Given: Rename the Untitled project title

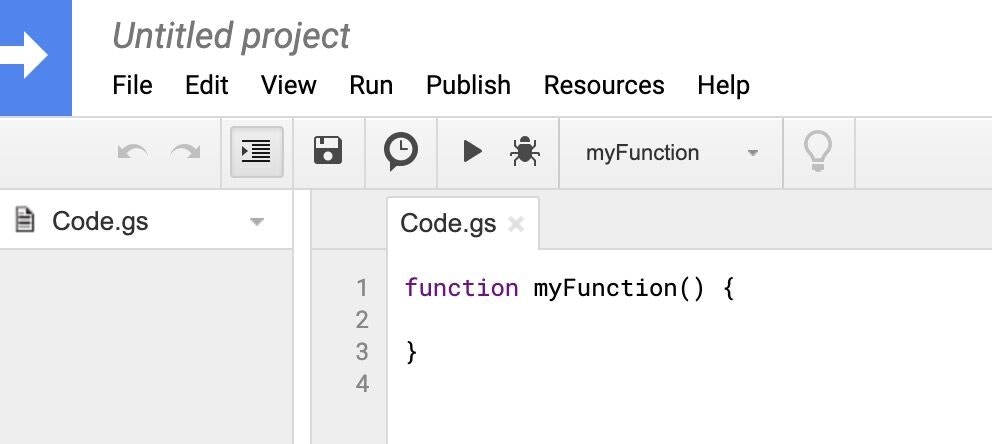Looking at the screenshot, I should click(x=231, y=35).
